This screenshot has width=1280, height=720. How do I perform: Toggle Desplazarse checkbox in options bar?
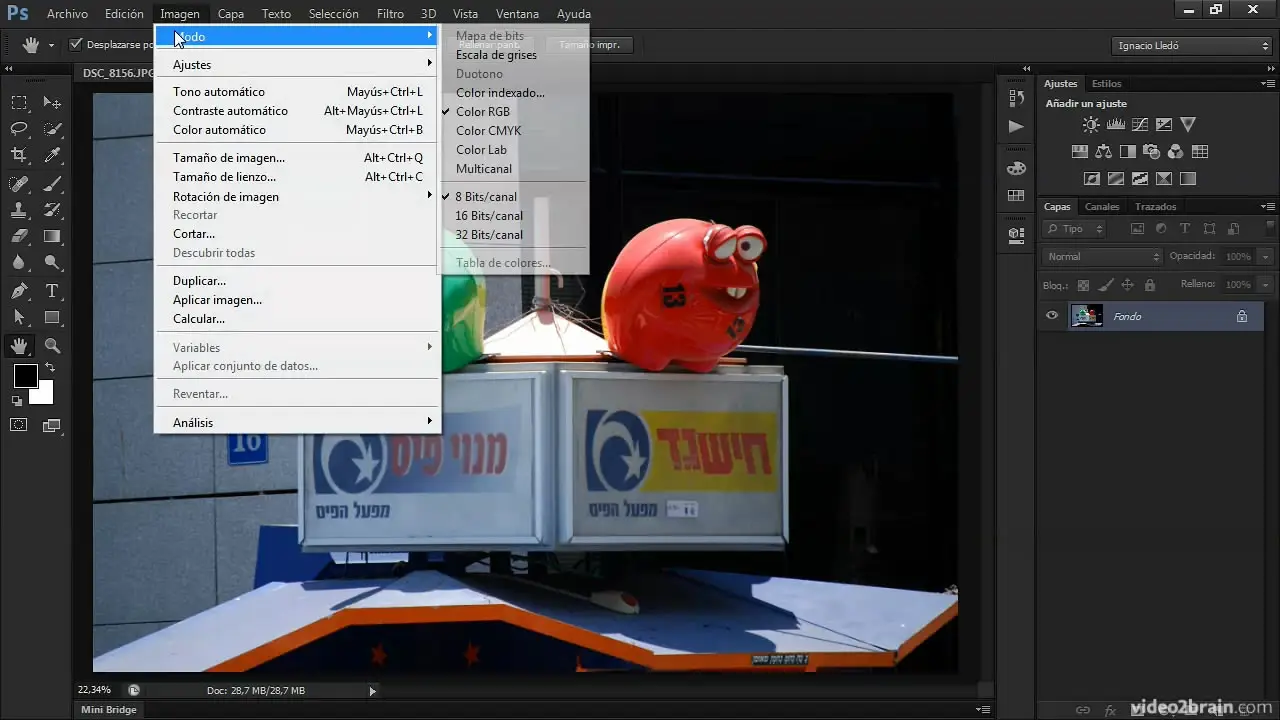(x=75, y=45)
